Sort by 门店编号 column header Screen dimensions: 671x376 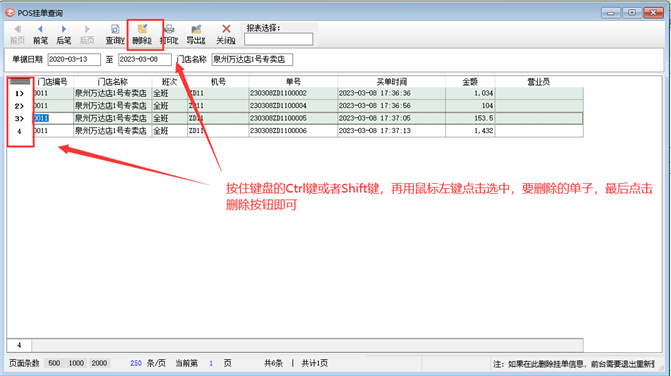coord(53,82)
